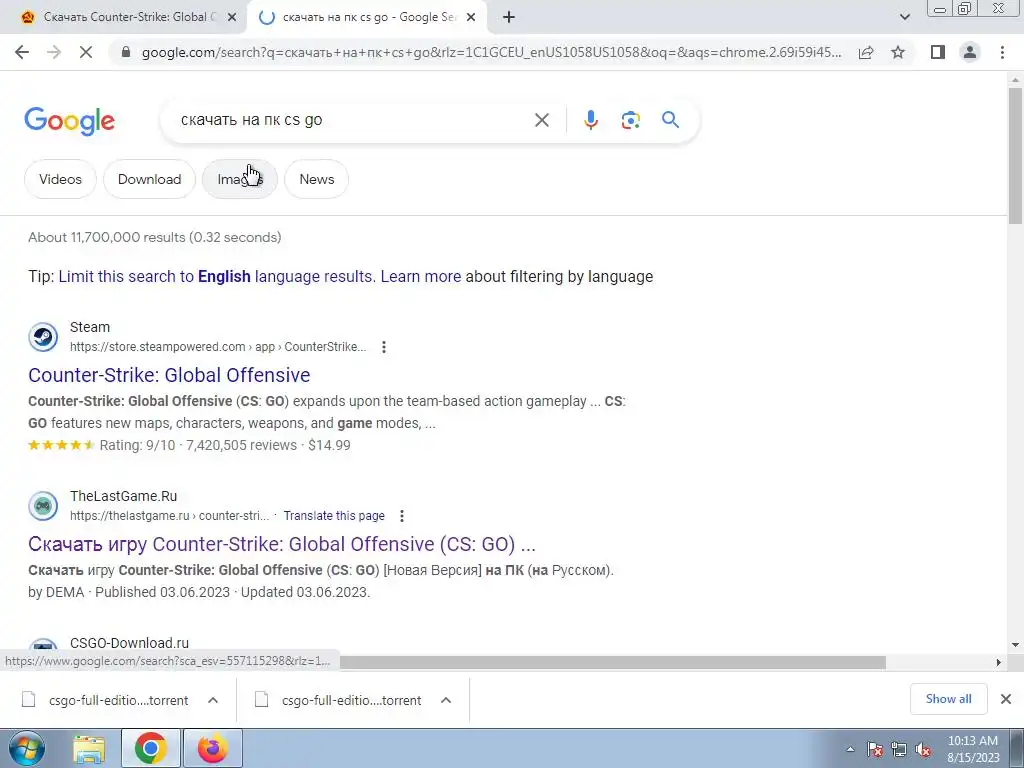Select the Images filter chip
Image resolution: width=1024 pixels, height=768 pixels.
[240, 179]
